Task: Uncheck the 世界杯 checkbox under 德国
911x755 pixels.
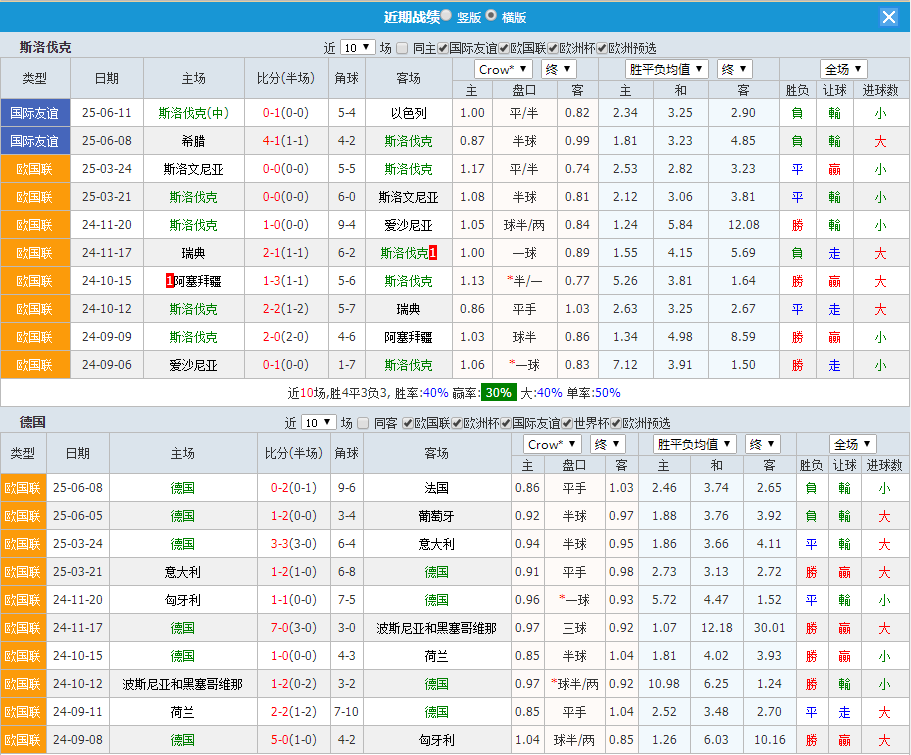Action: point(567,422)
